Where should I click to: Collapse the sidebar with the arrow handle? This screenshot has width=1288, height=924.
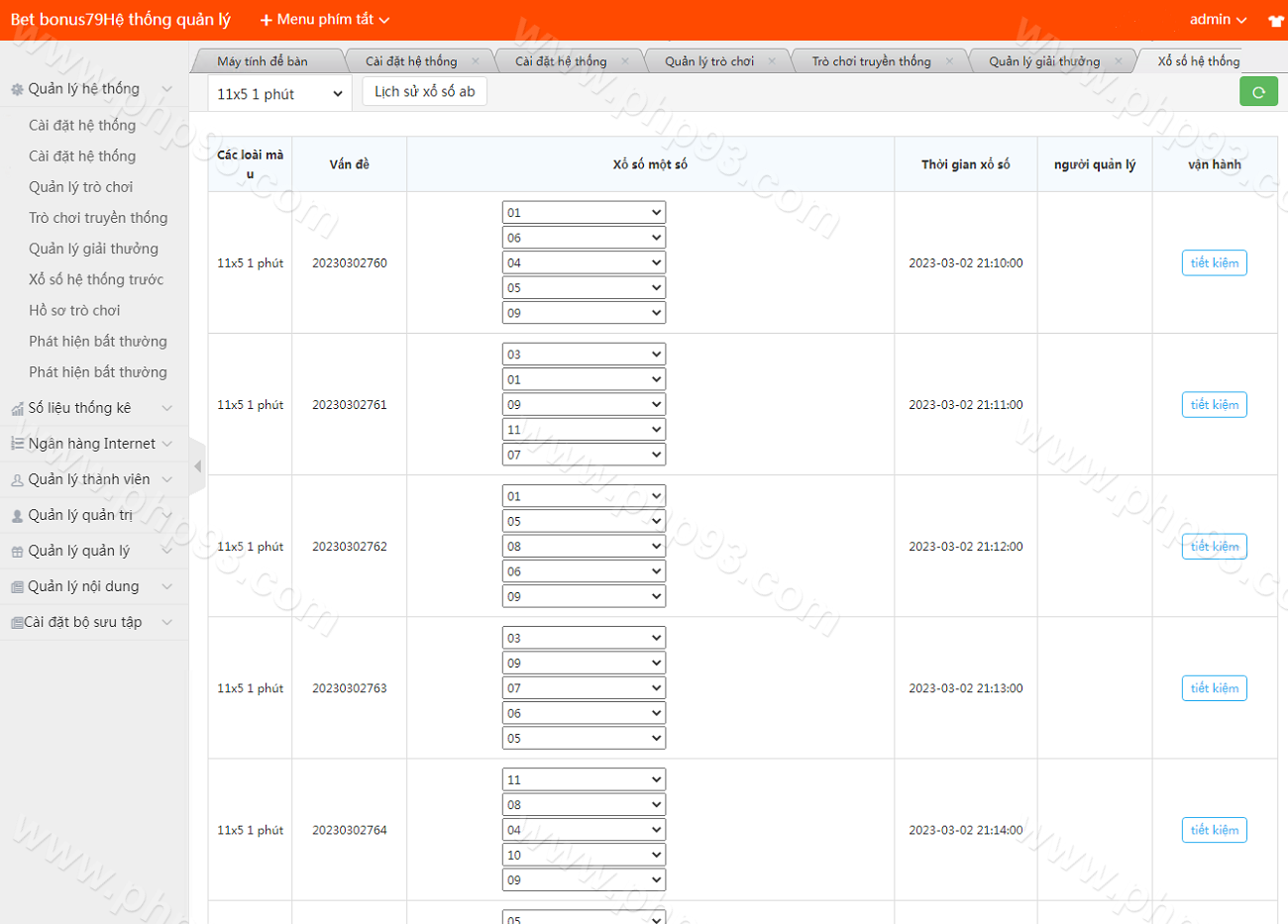[197, 465]
